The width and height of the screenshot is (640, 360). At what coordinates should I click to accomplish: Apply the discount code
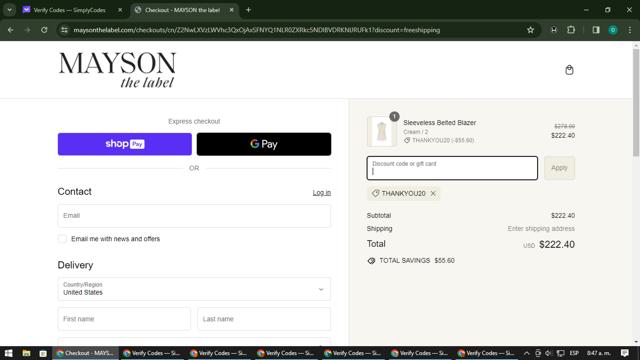(559, 168)
